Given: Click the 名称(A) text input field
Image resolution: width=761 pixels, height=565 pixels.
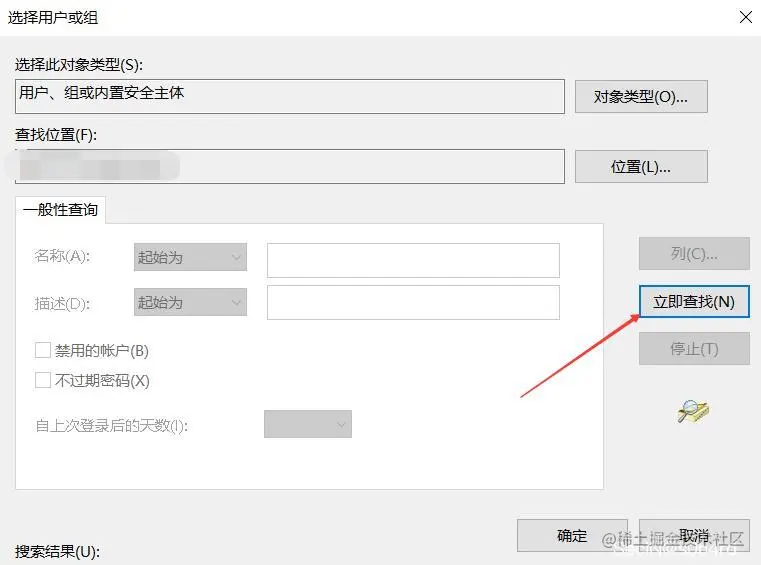Looking at the screenshot, I should [x=413, y=260].
